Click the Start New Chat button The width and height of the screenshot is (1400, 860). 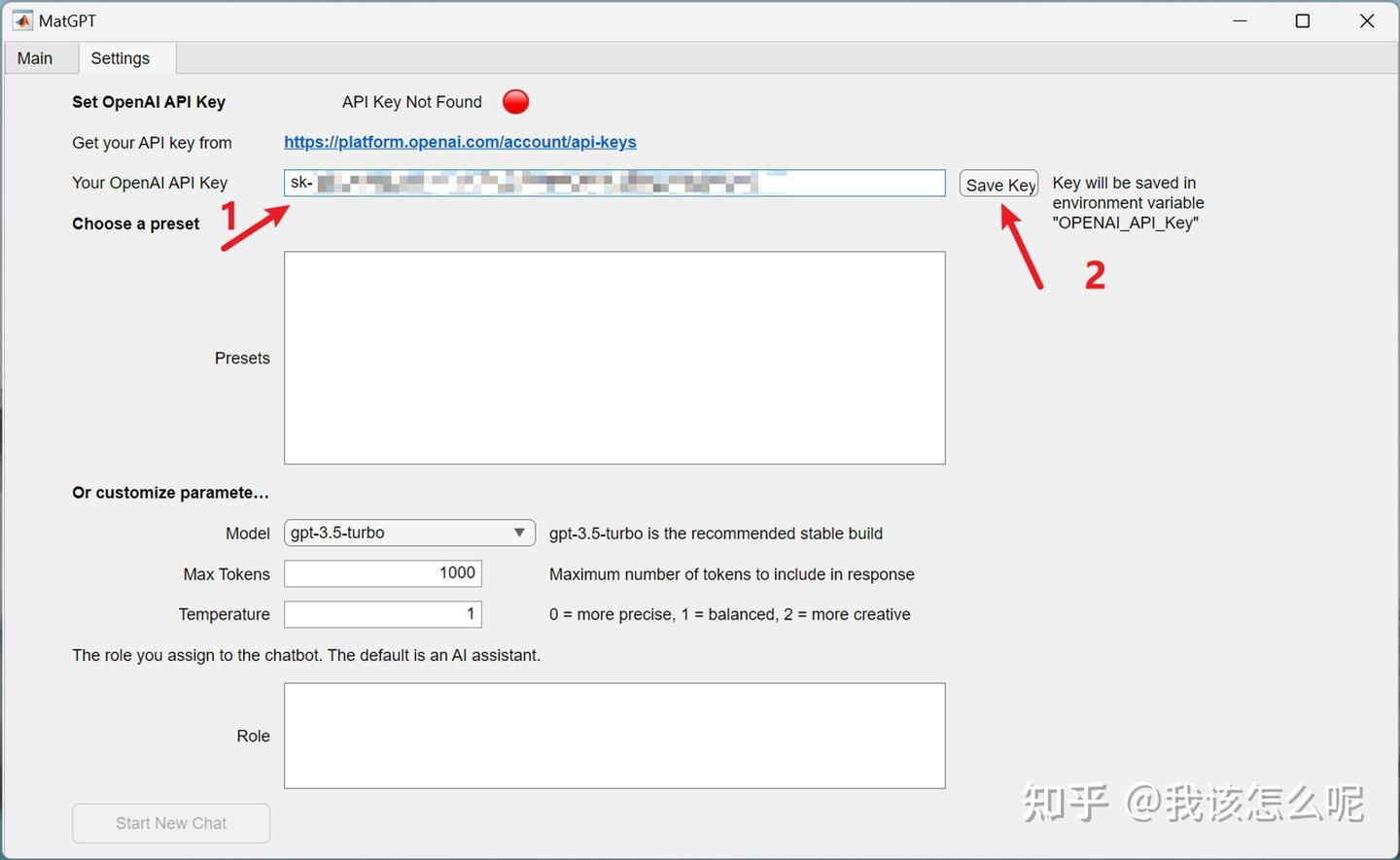click(170, 823)
